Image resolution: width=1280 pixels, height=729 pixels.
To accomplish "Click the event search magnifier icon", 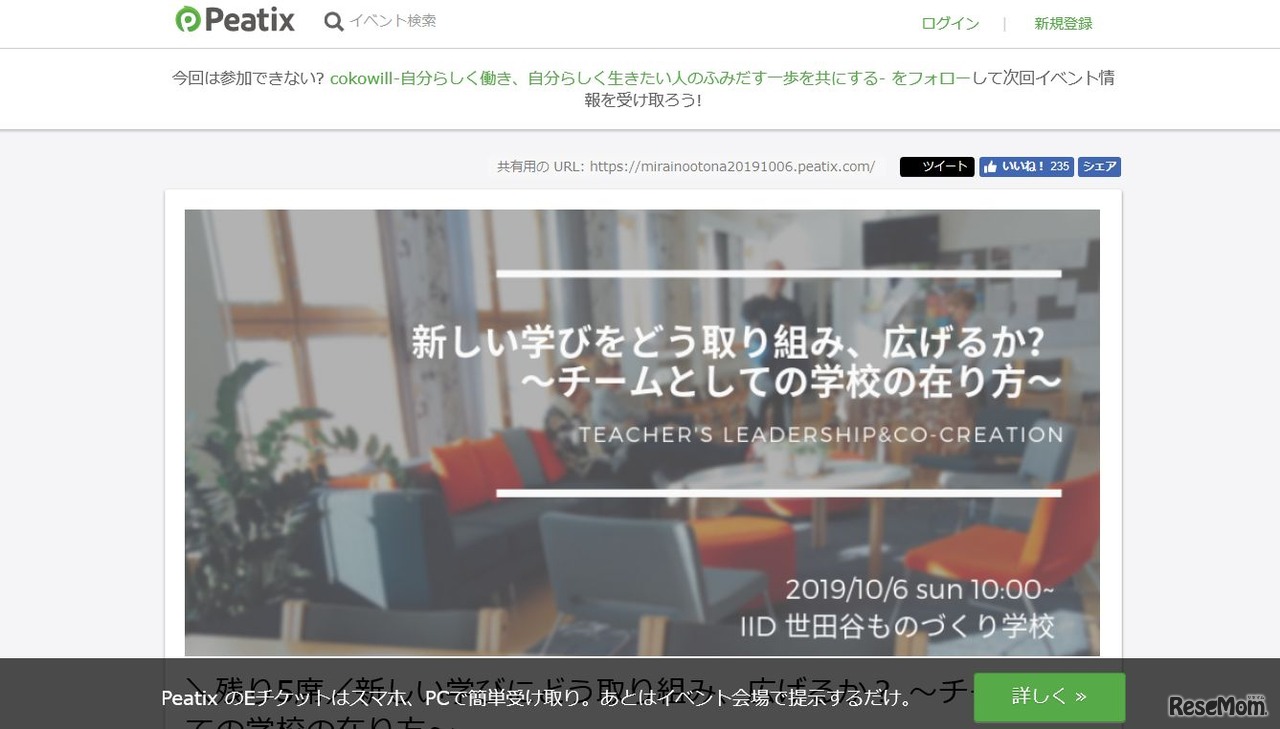I will point(334,21).
